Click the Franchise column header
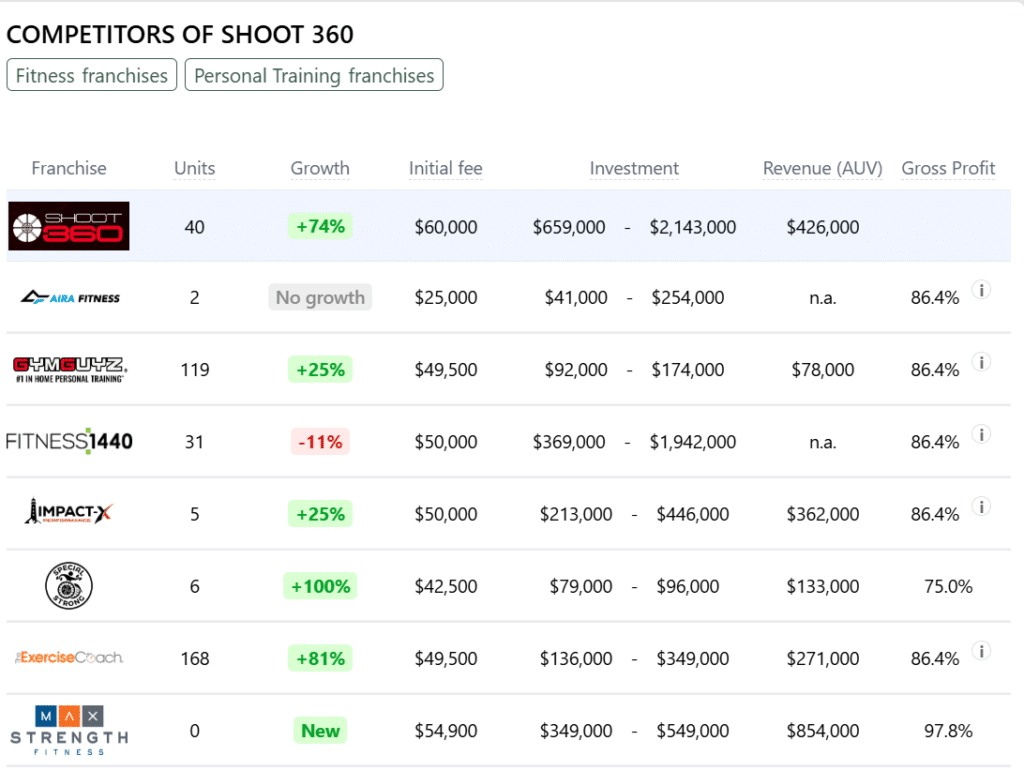1024x771 pixels. click(x=69, y=168)
